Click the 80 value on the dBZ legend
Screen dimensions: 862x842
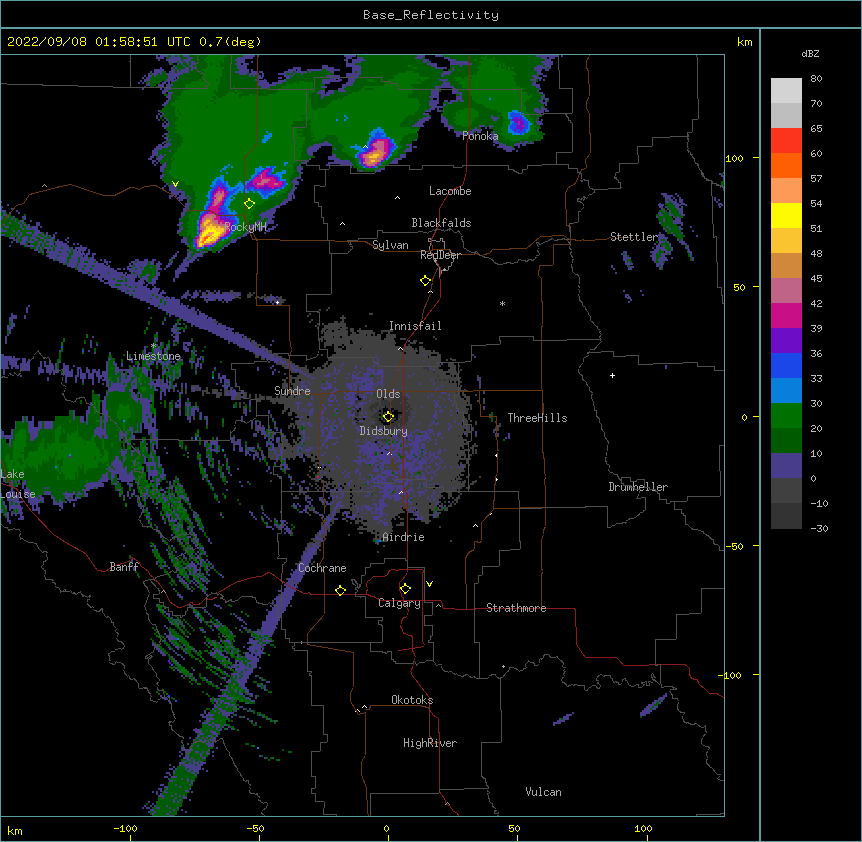point(816,79)
